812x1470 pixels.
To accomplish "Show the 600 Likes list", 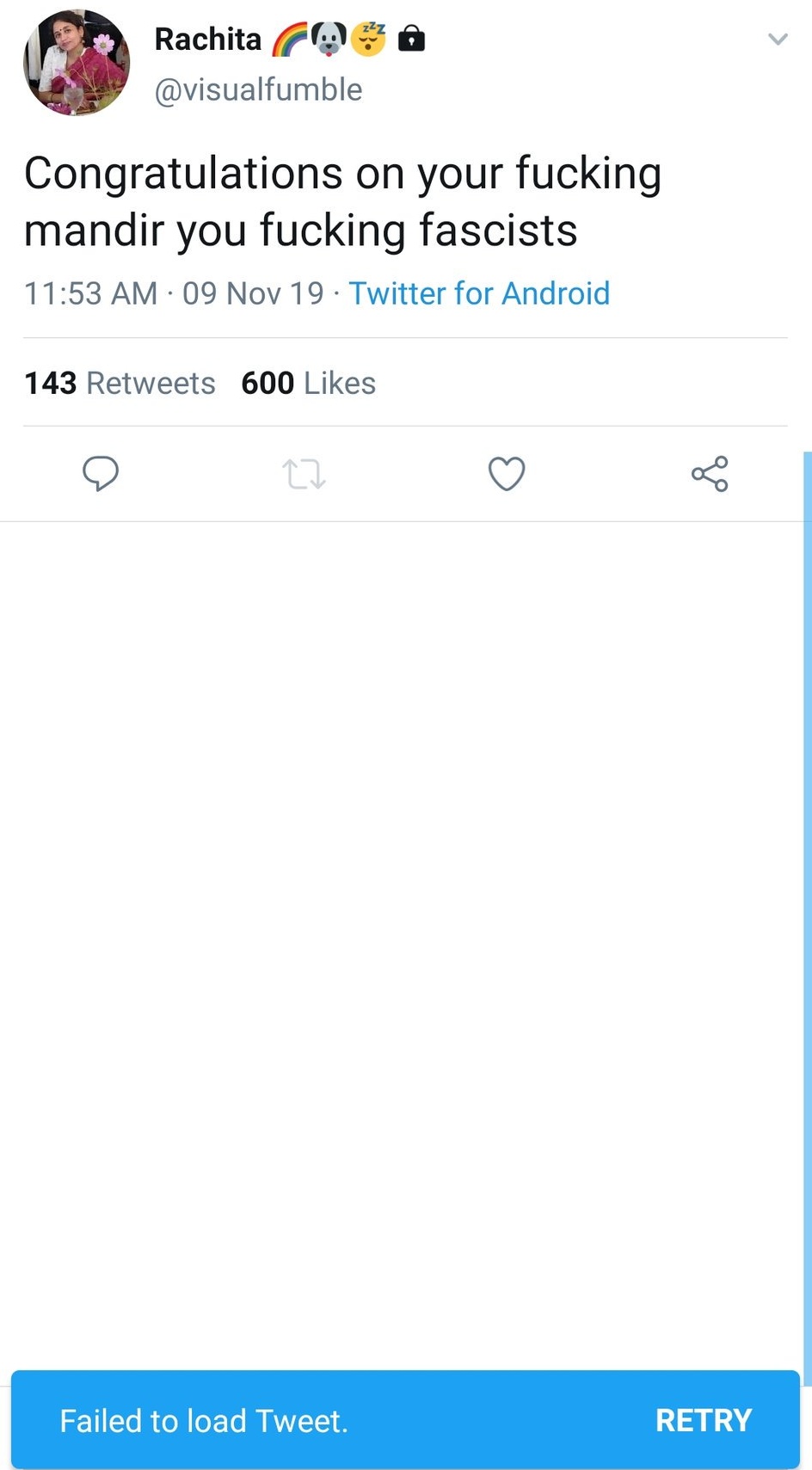I will pyautogui.click(x=308, y=383).
